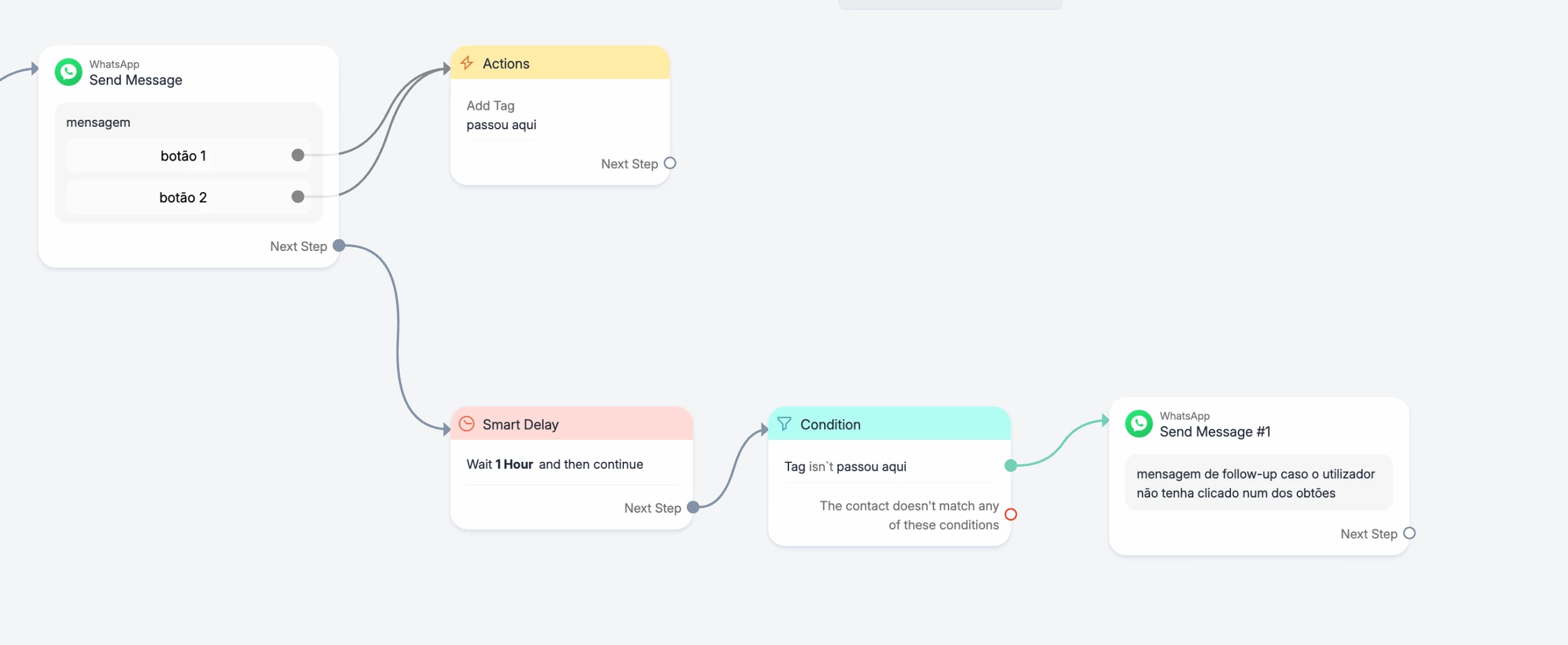
Task: Select the botão 1 button
Action: click(x=183, y=156)
